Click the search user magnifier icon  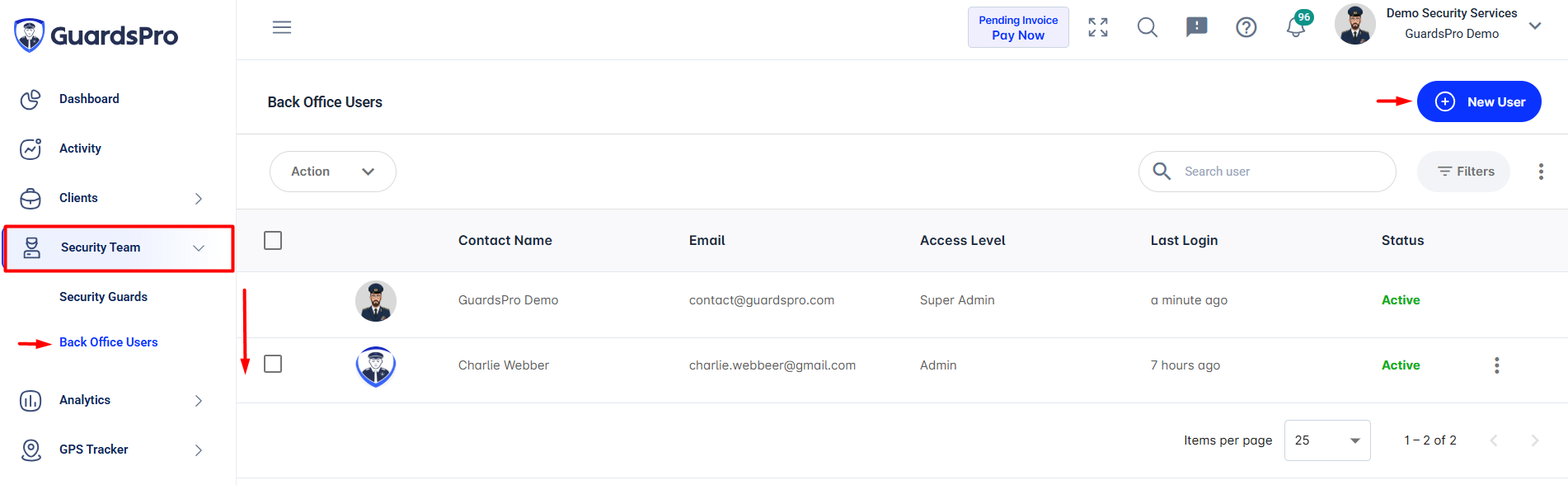click(1162, 171)
